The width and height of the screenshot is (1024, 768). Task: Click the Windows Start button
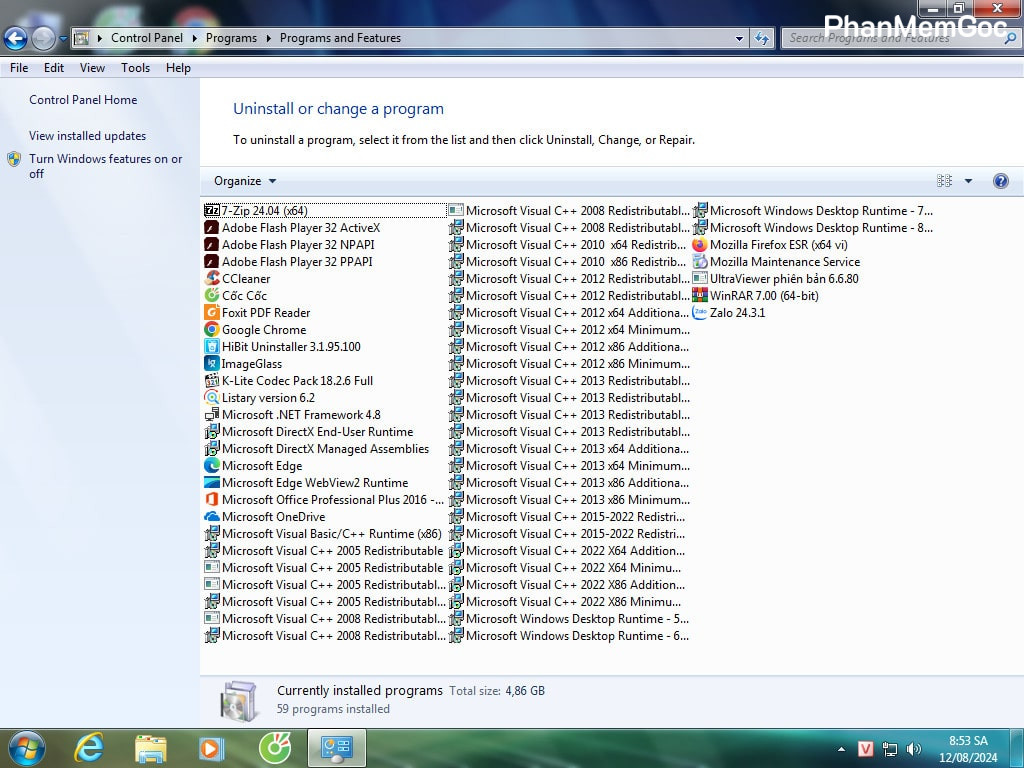(26, 748)
